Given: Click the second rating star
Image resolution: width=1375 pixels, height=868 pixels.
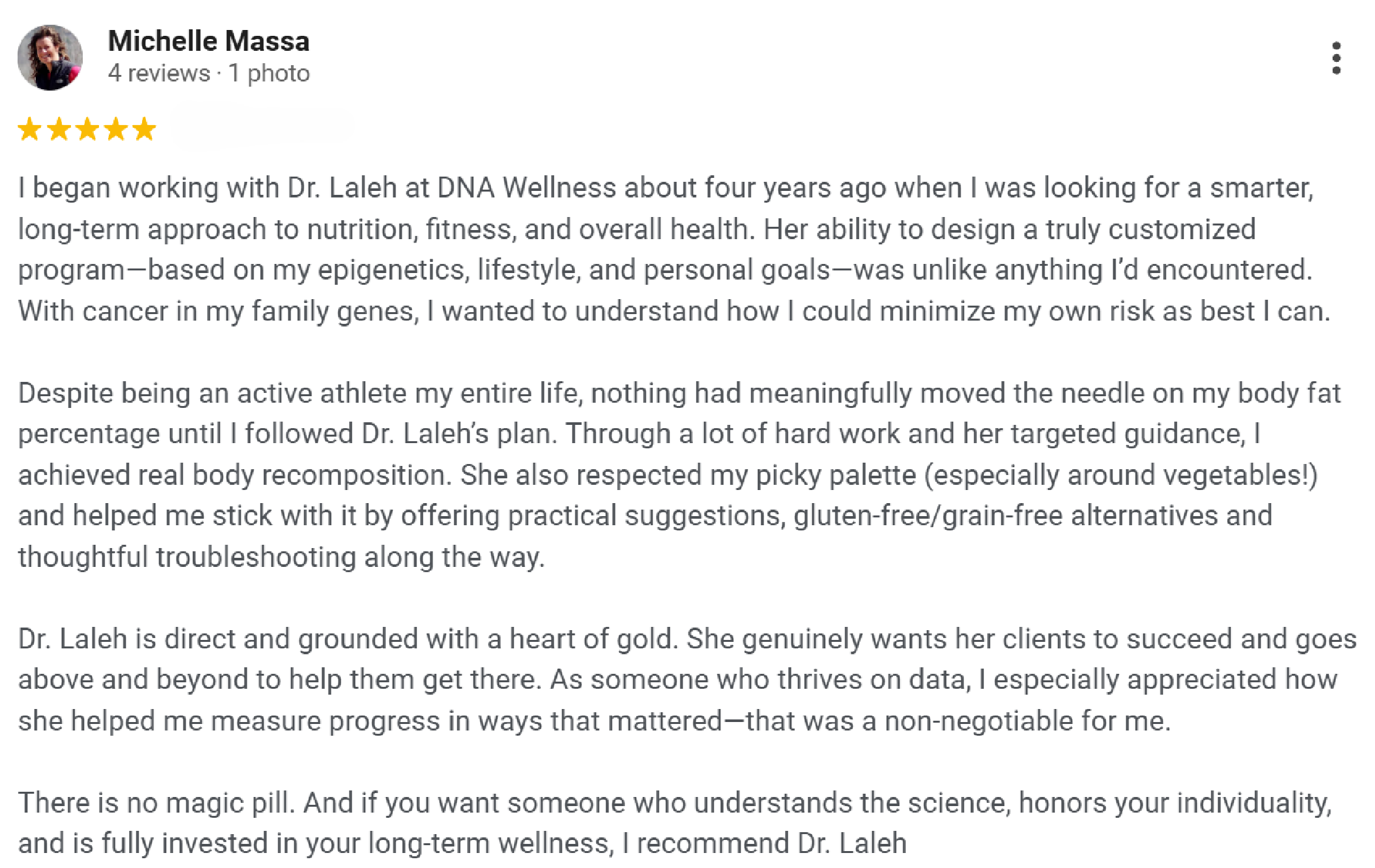Looking at the screenshot, I should click(x=59, y=129).
